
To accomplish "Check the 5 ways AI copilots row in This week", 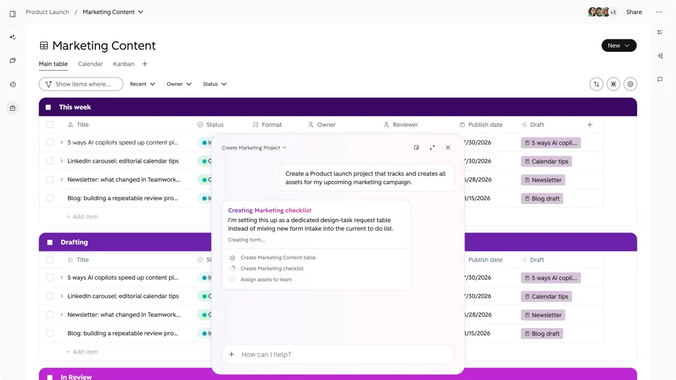I will [x=50, y=142].
